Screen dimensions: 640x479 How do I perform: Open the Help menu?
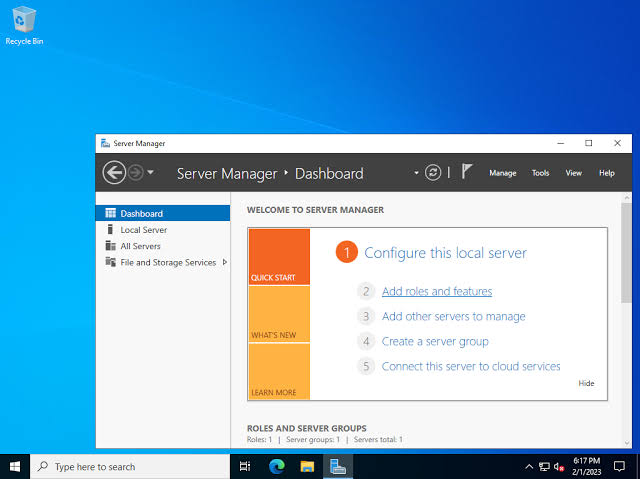(607, 173)
